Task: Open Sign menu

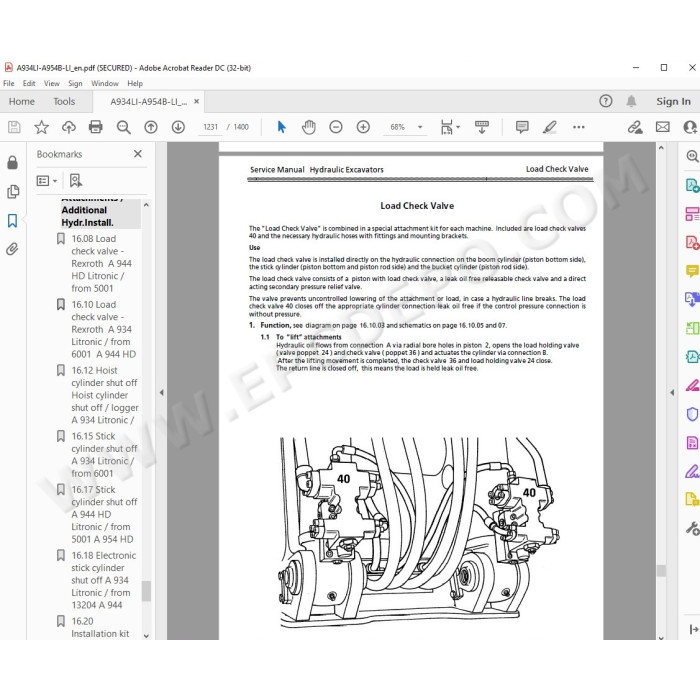Action: point(75,83)
